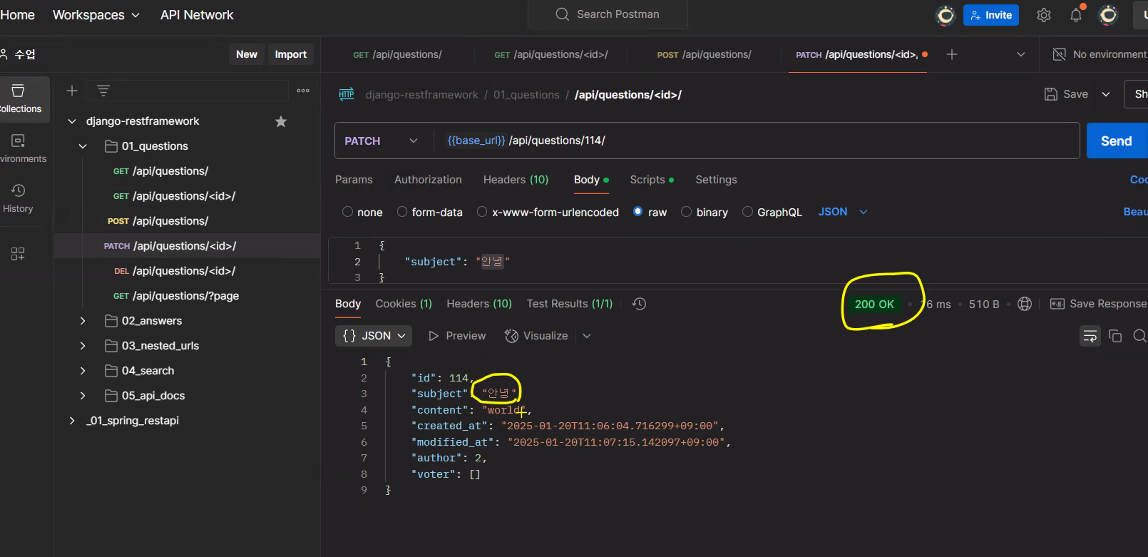1148x557 pixels.
Task: Select x-www-form-urlencoded body option
Action: 482,212
